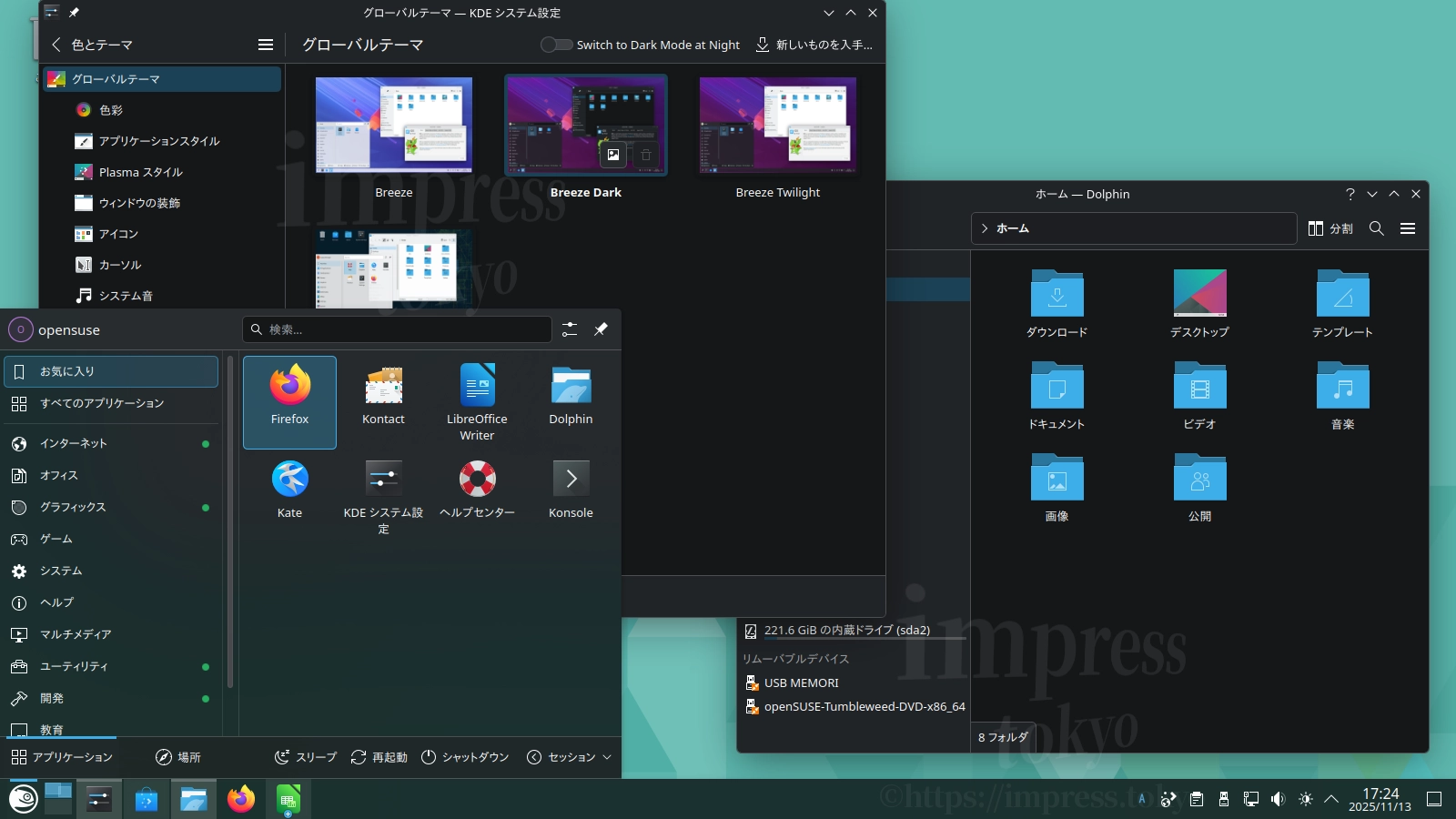1456x819 pixels.
Task: Expand the セッション options menu
Action: 569,757
